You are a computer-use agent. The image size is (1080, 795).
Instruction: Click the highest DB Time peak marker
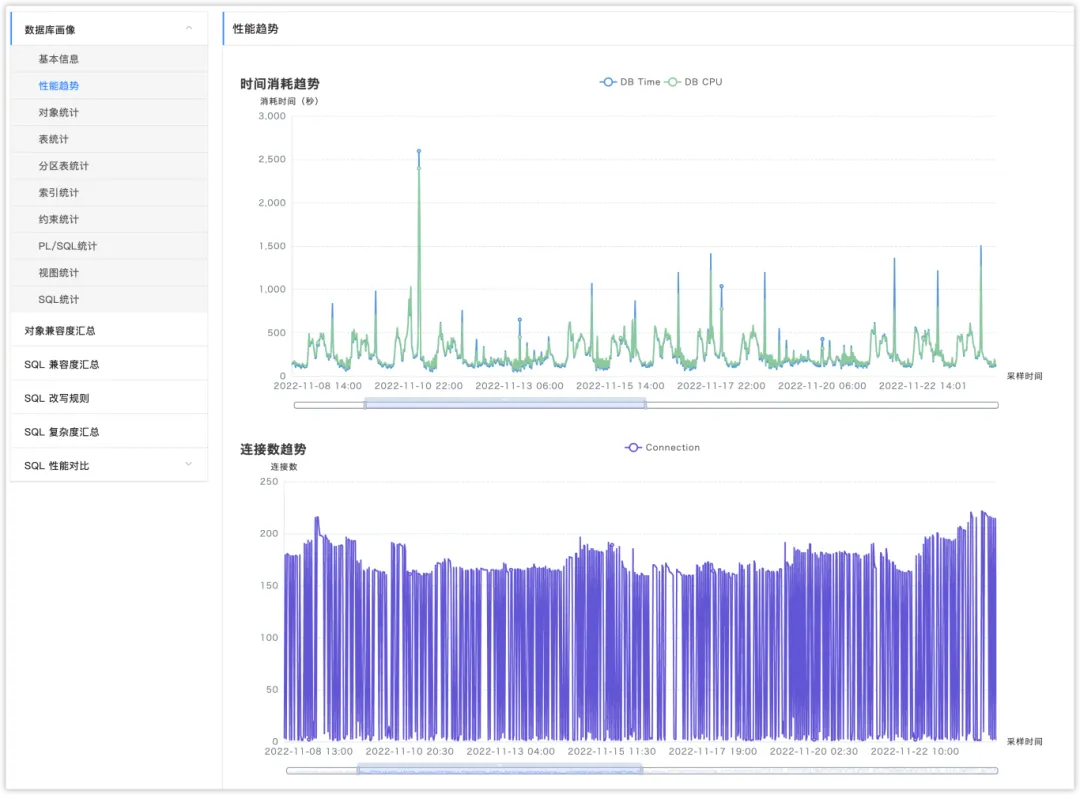coord(418,151)
